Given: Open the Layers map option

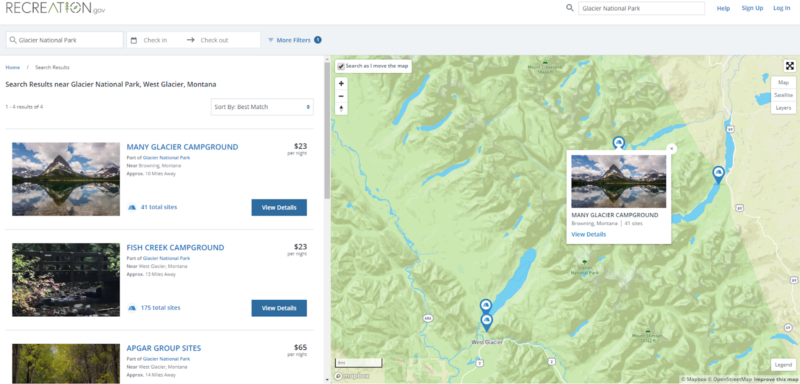Looking at the screenshot, I should 783,108.
